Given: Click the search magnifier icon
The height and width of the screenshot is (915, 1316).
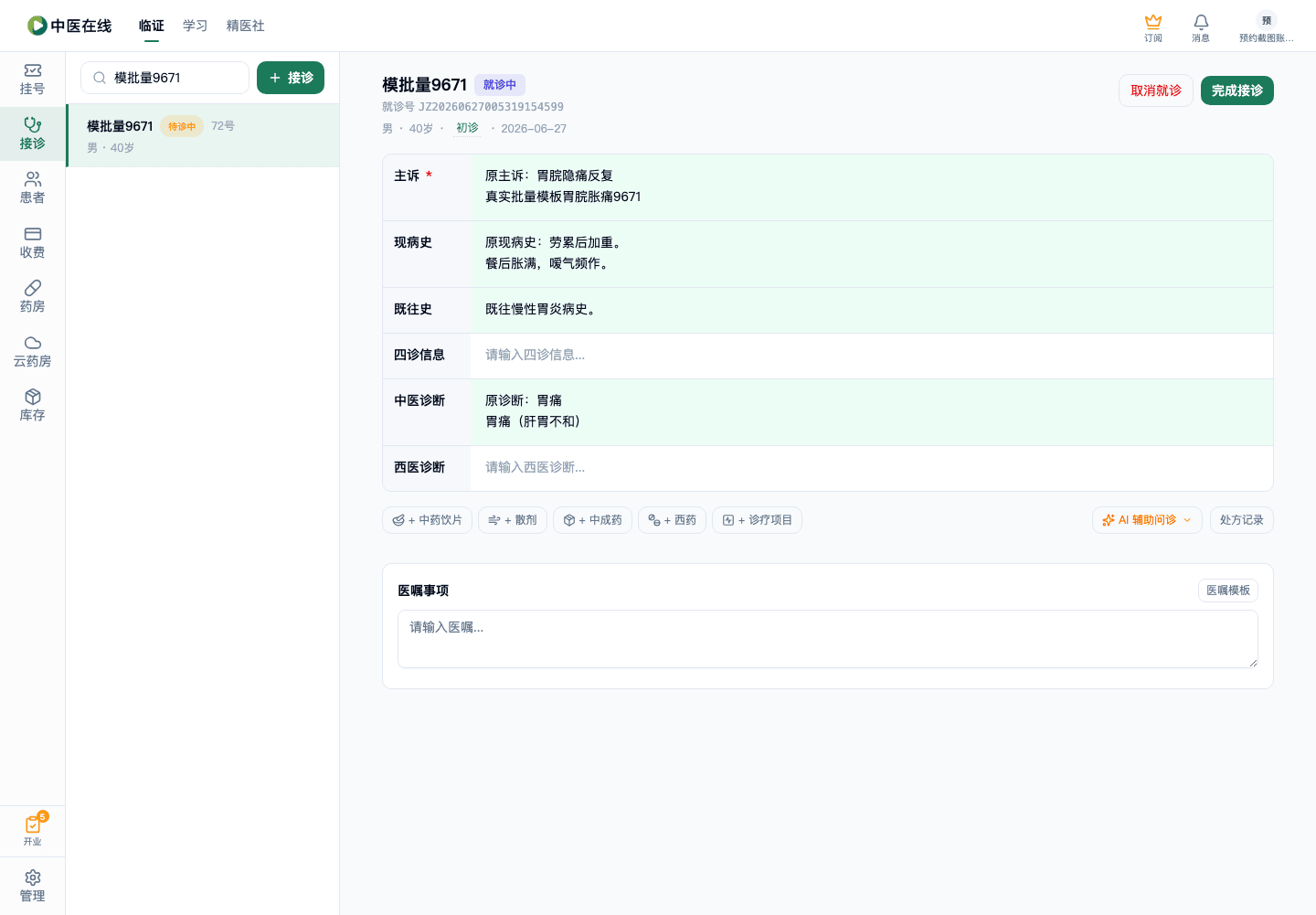Looking at the screenshot, I should 100,78.
